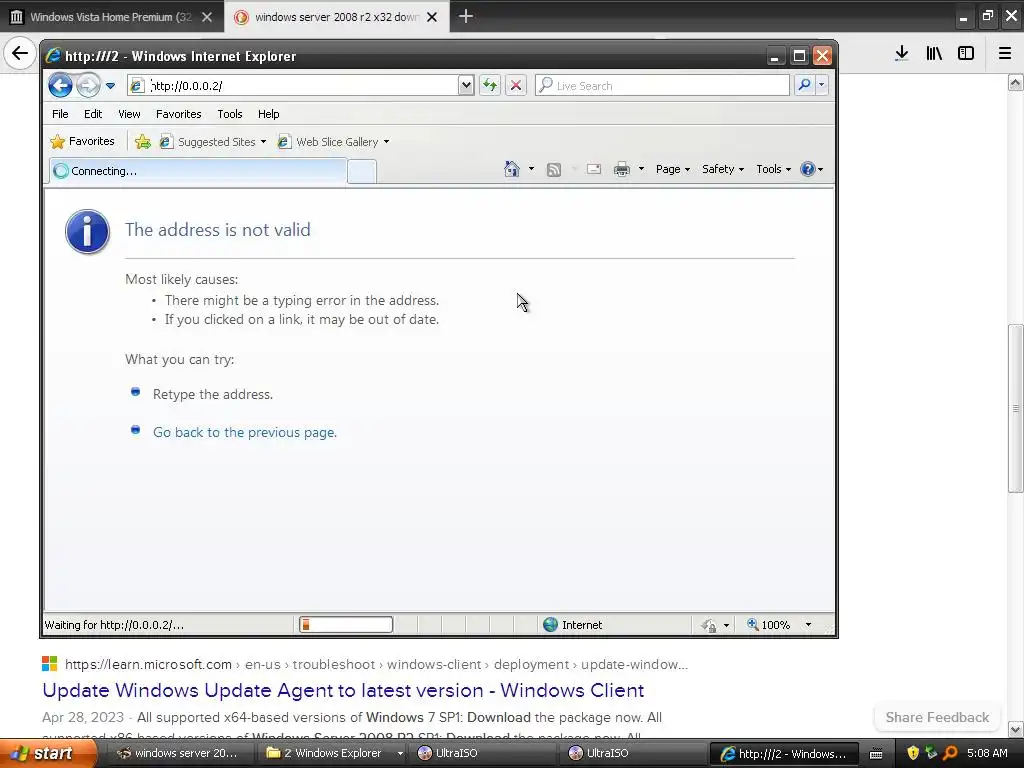Click the Read mail icon
1024x768 pixels.
pos(594,169)
